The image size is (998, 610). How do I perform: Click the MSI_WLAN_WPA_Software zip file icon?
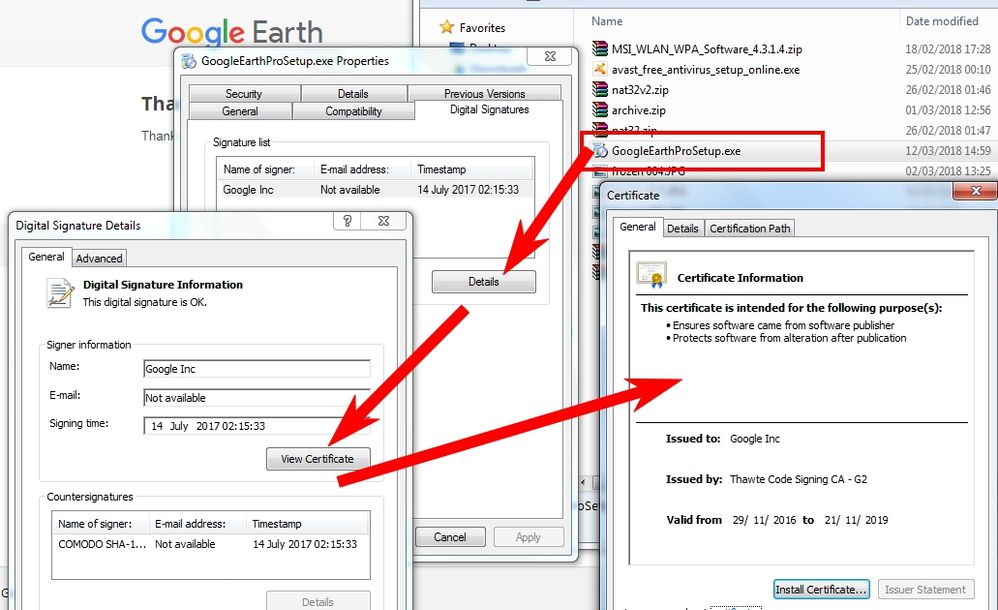(600, 49)
